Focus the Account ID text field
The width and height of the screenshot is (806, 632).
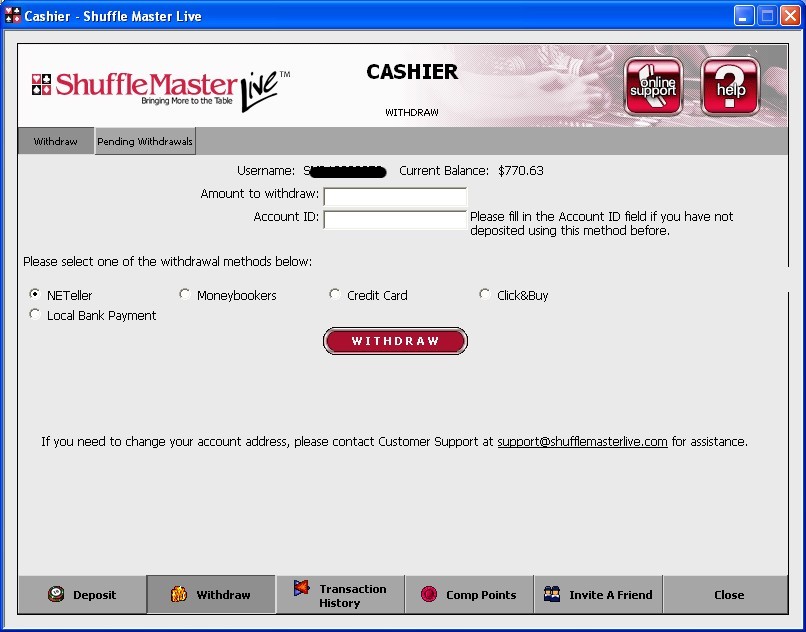pos(395,220)
